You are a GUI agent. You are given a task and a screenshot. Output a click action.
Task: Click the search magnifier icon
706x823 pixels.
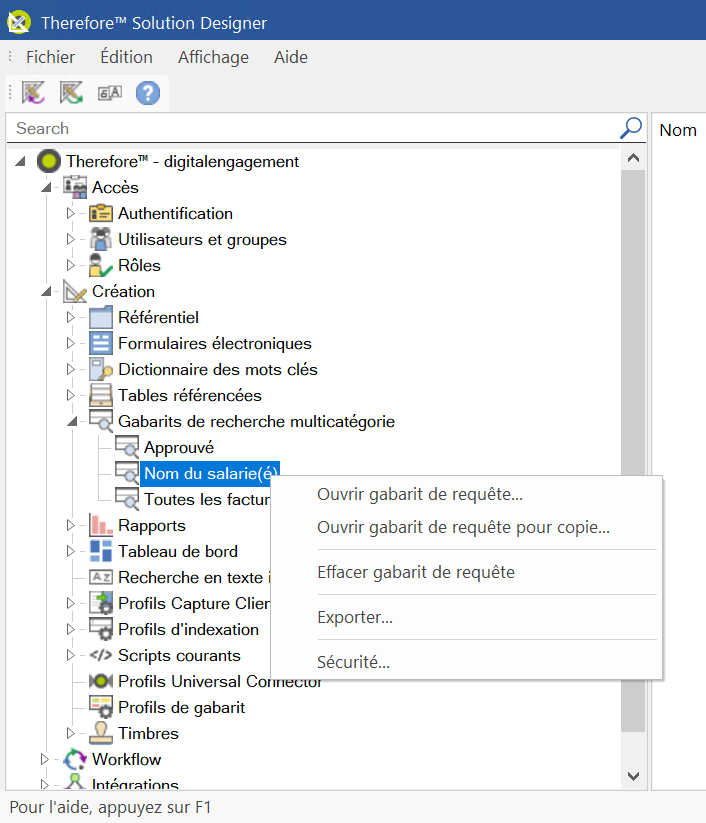tap(631, 128)
